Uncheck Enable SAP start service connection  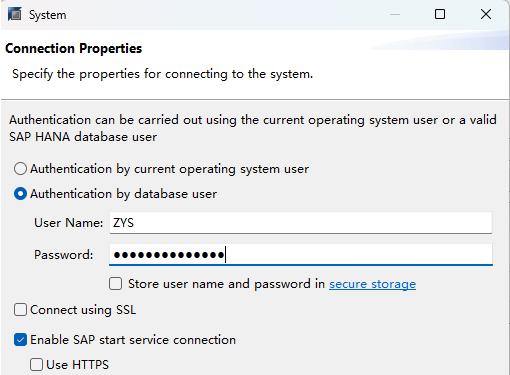(20, 340)
